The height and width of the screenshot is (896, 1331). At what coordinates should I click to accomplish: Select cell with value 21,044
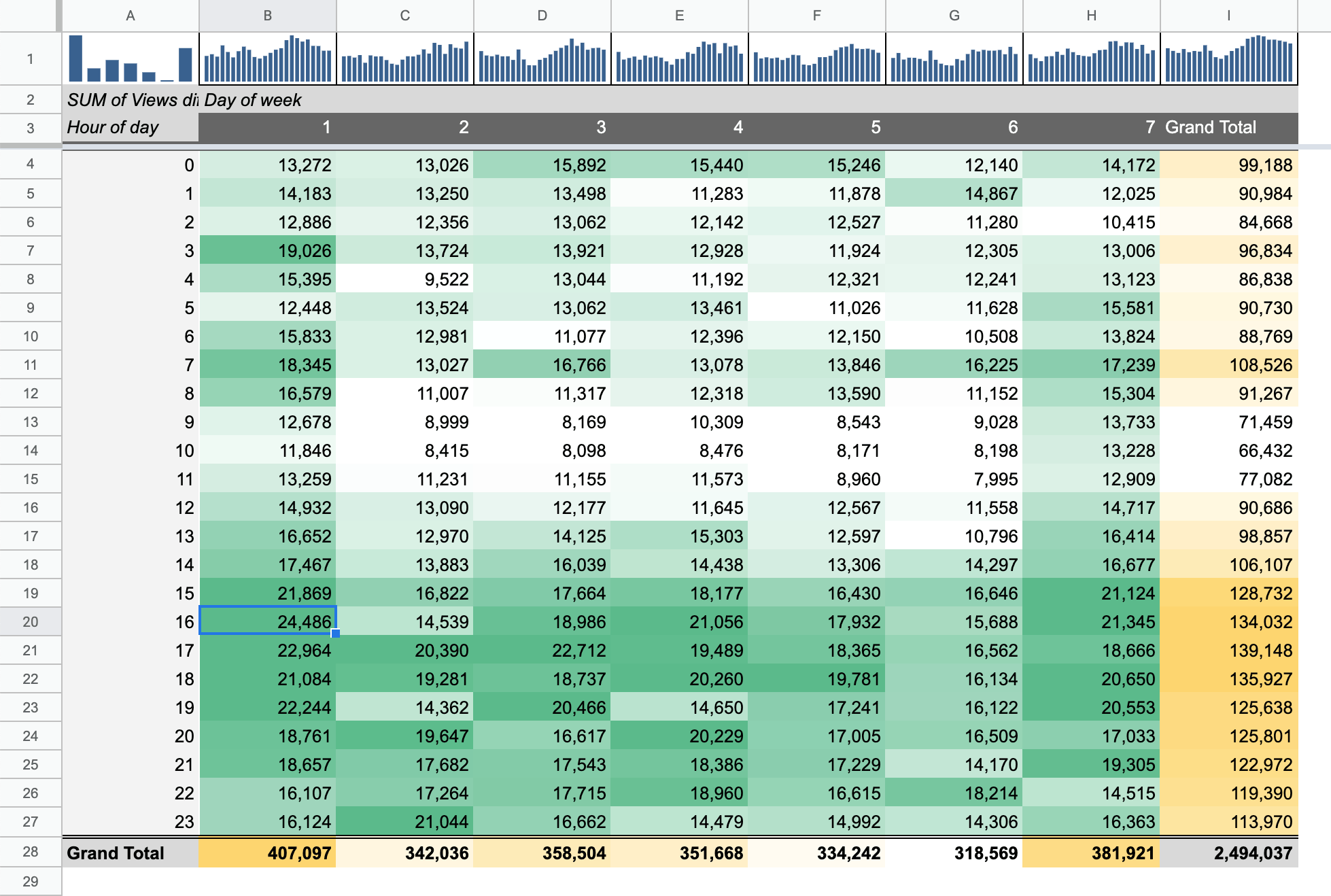[405, 821]
